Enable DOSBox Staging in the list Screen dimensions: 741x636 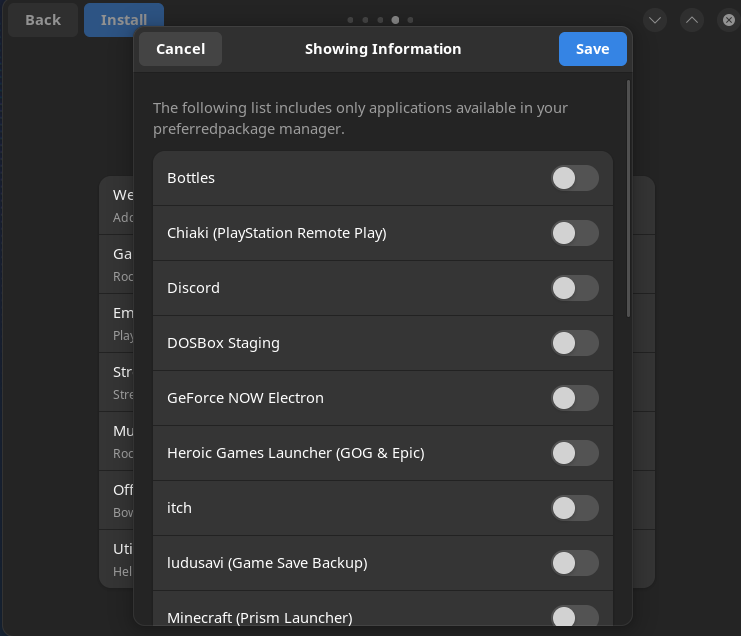tap(574, 343)
